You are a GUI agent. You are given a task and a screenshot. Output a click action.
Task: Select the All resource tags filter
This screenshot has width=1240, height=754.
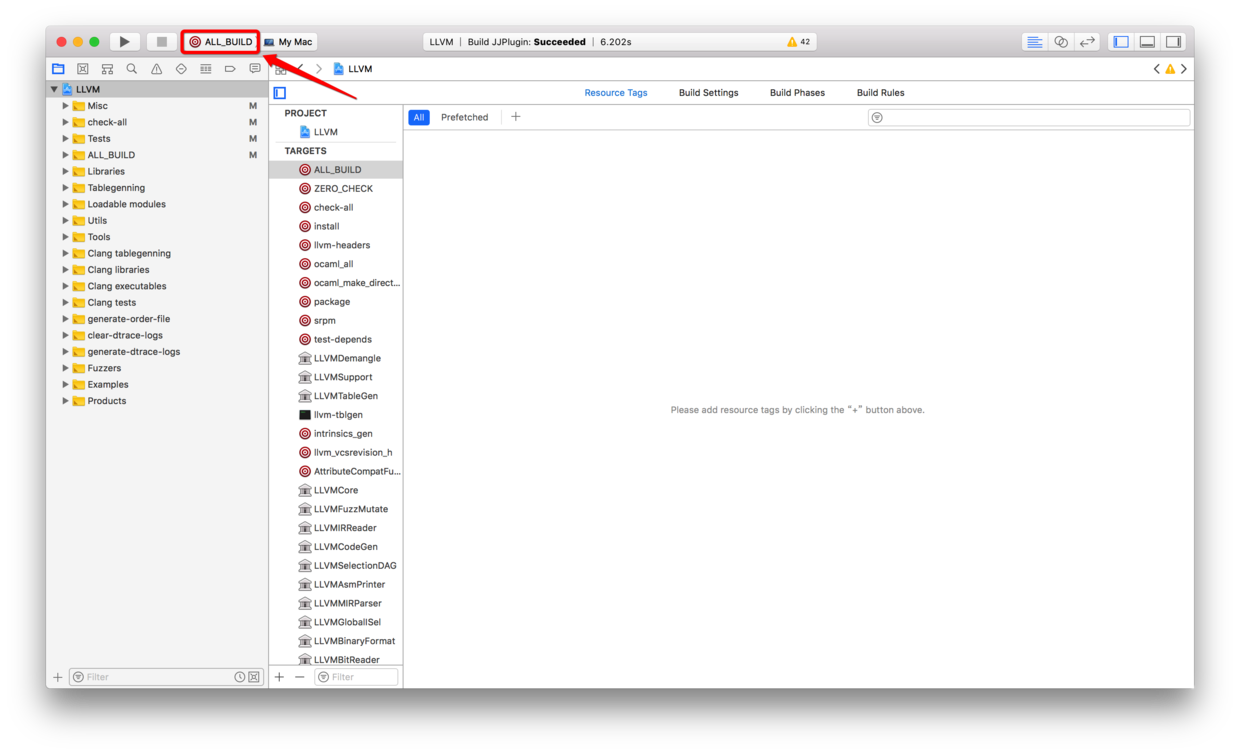tap(419, 117)
